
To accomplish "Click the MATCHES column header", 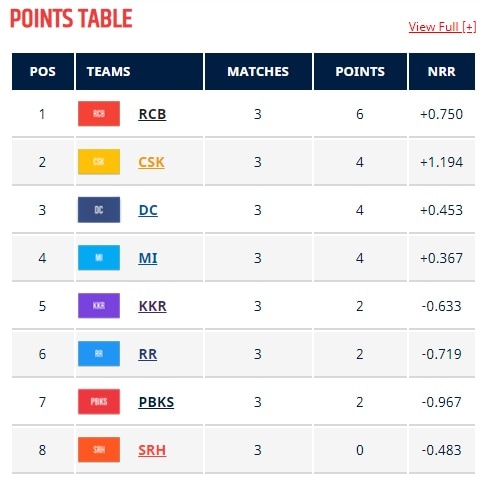I will pyautogui.click(x=258, y=71).
